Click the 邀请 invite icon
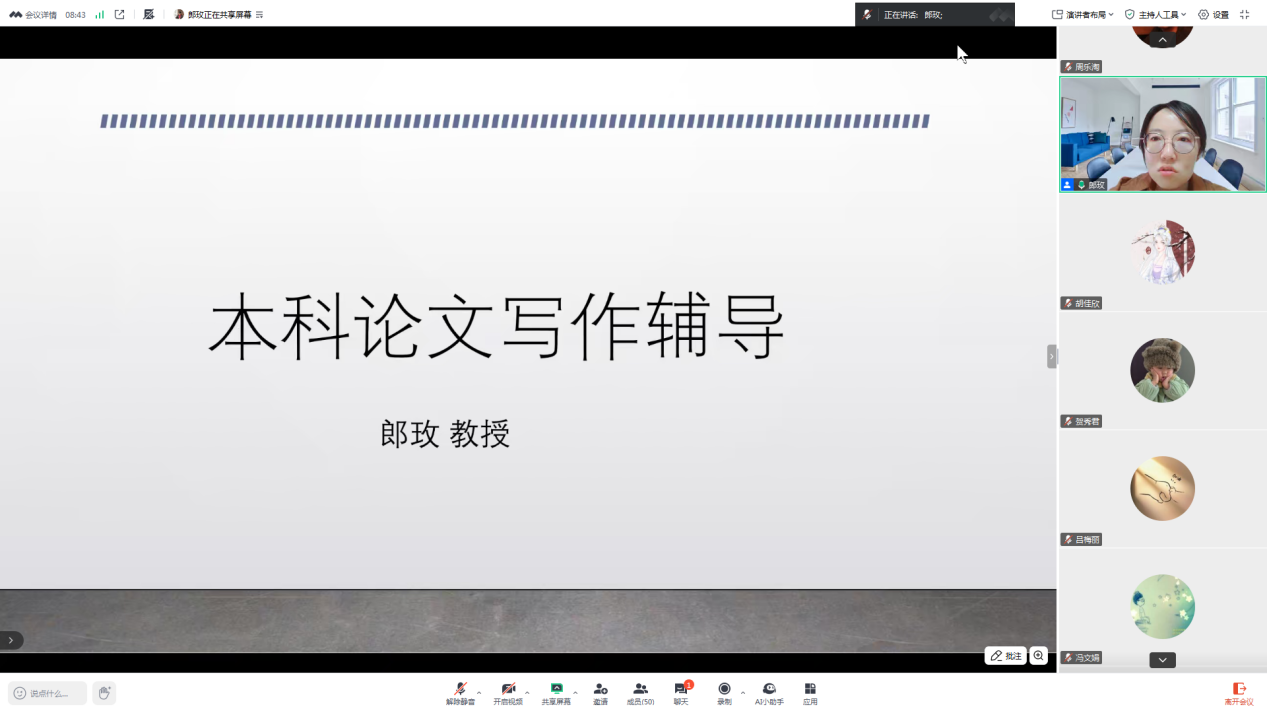Screen dimensions: 1267x713 pos(600,693)
